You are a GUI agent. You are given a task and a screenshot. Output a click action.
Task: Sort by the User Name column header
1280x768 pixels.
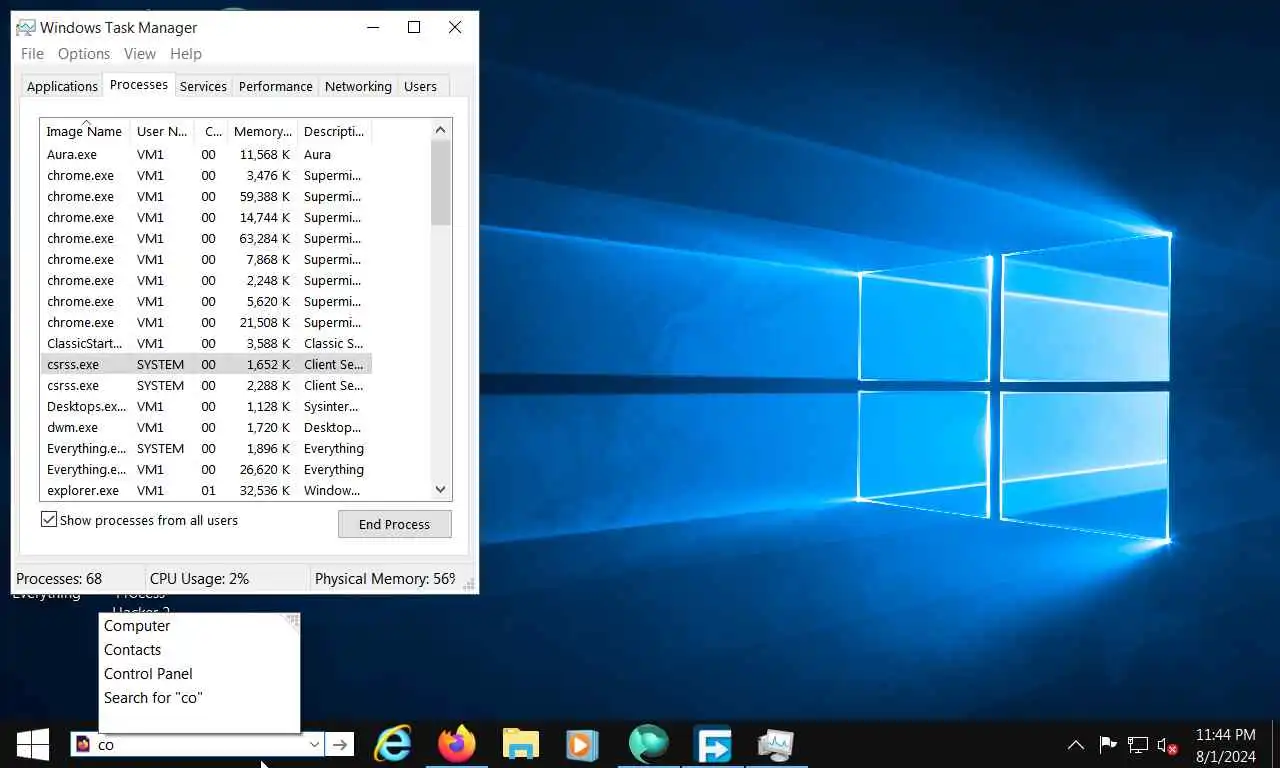(162, 131)
